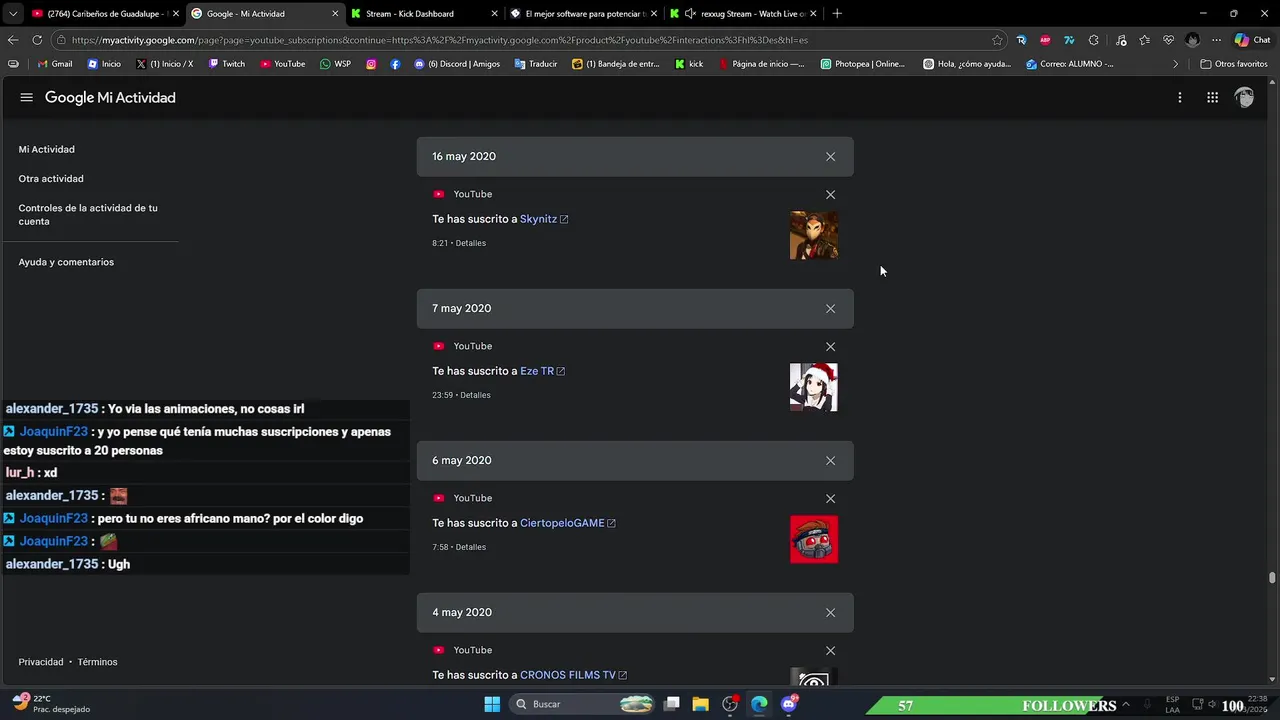
Task: Delete the Skynitz subscription entry
Action: [x=830, y=195]
